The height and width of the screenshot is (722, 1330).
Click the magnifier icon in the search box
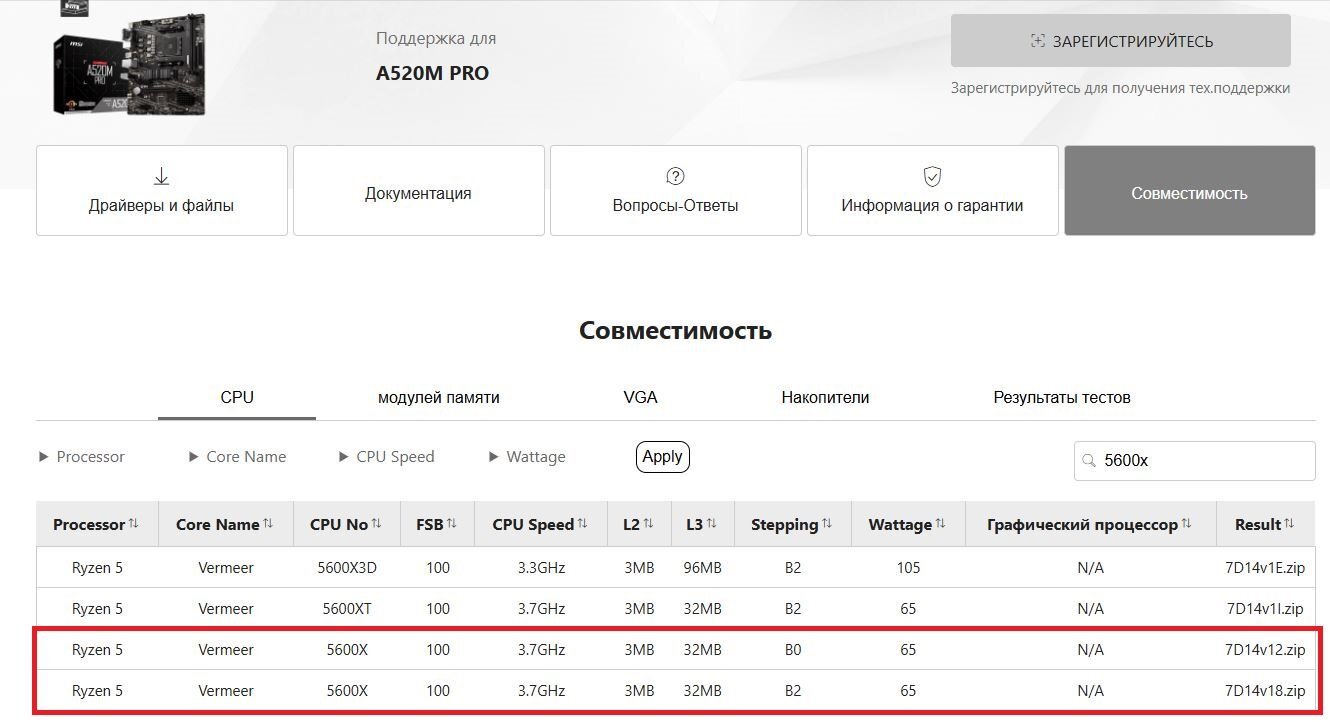[x=1088, y=461]
